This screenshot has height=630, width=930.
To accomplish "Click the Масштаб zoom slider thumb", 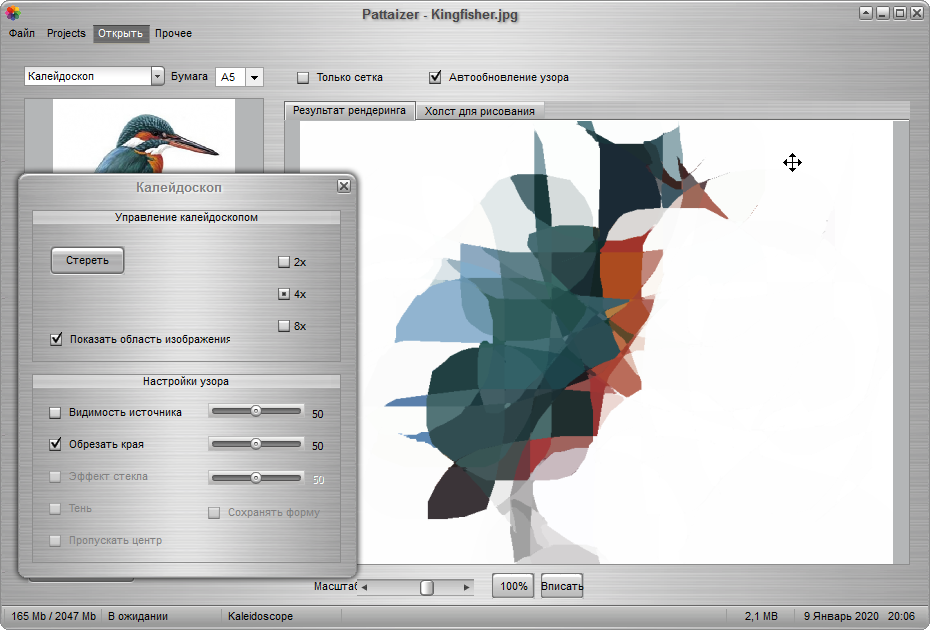I will point(426,587).
